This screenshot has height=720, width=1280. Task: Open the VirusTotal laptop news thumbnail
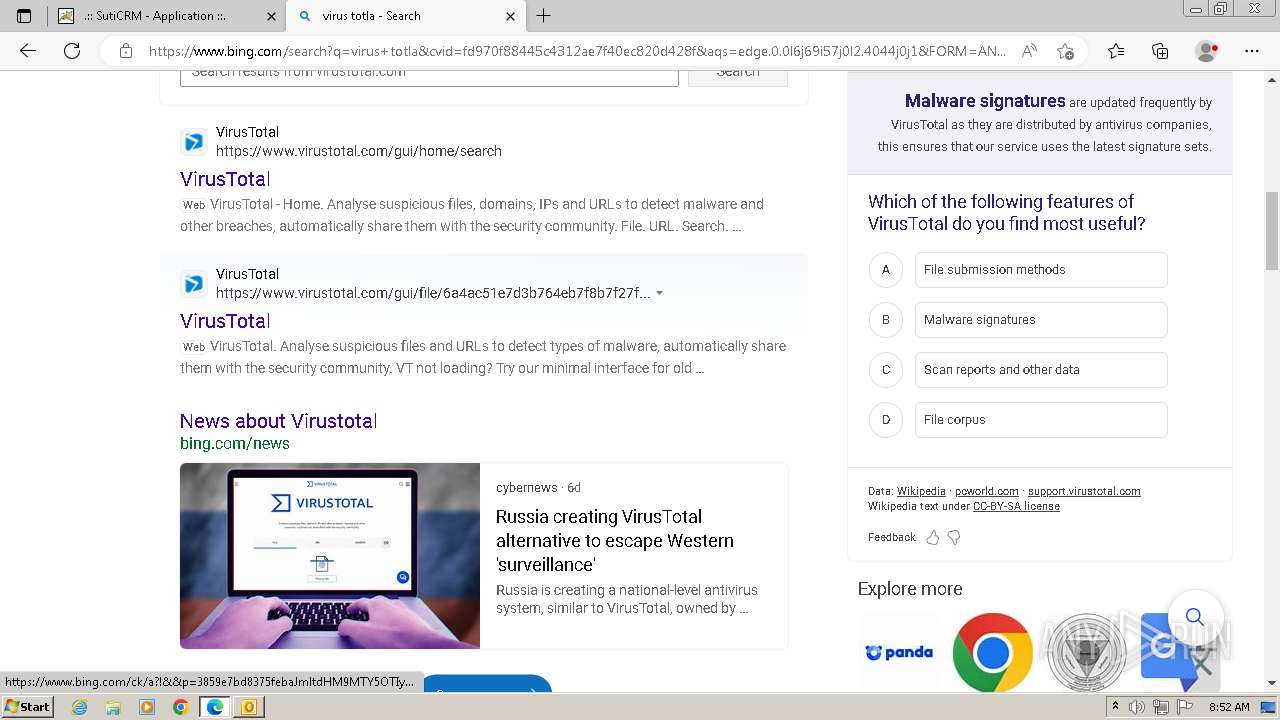point(330,556)
